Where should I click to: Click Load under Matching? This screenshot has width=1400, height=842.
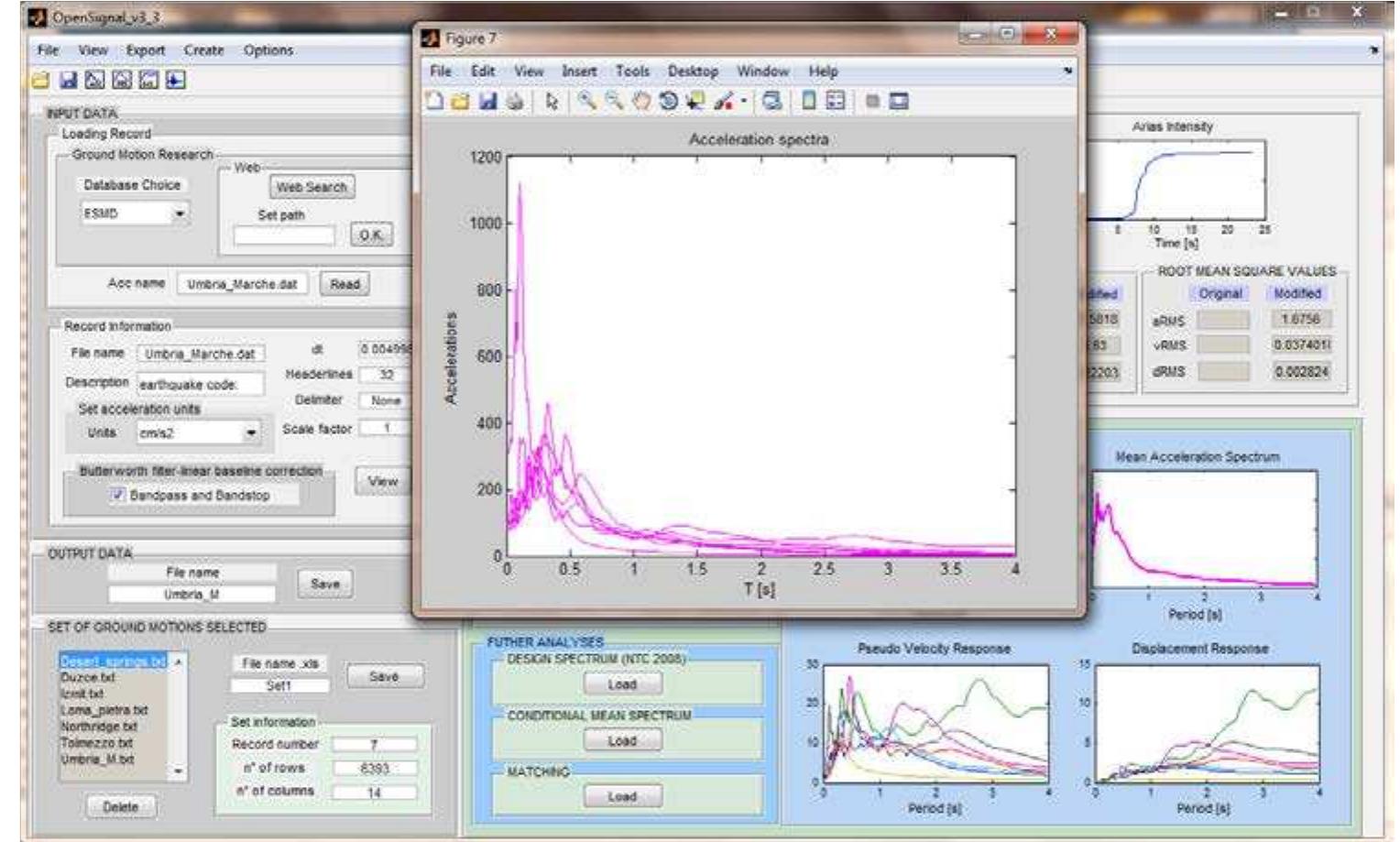(x=622, y=797)
